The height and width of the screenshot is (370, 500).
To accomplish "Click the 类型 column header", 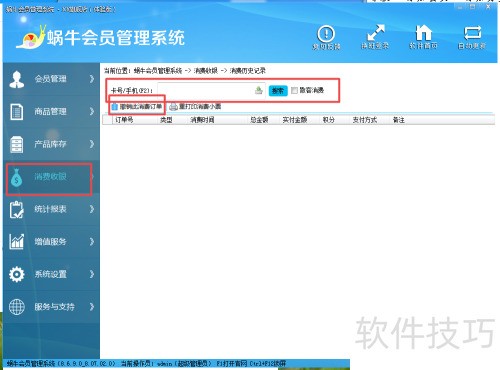I will click(166, 120).
